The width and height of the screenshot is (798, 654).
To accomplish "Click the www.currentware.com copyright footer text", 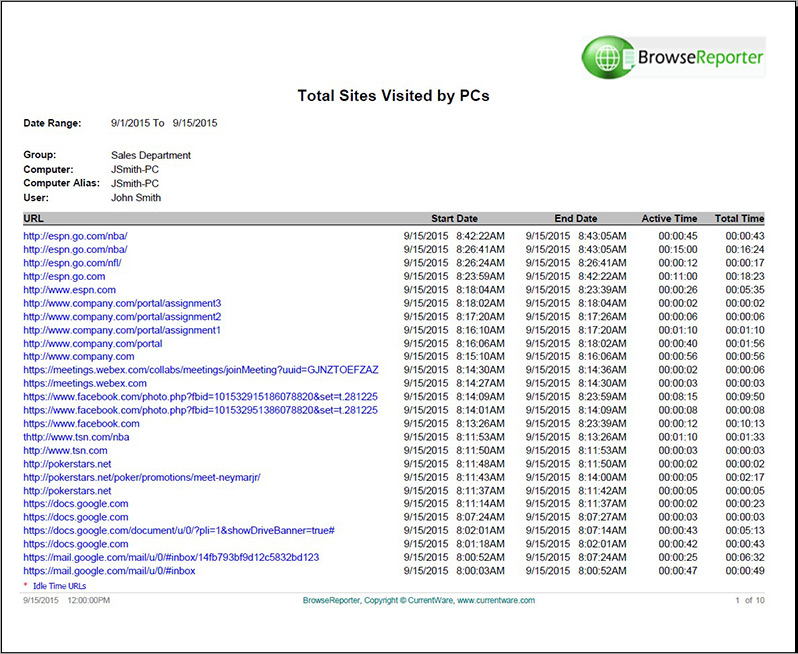I will (x=419, y=601).
